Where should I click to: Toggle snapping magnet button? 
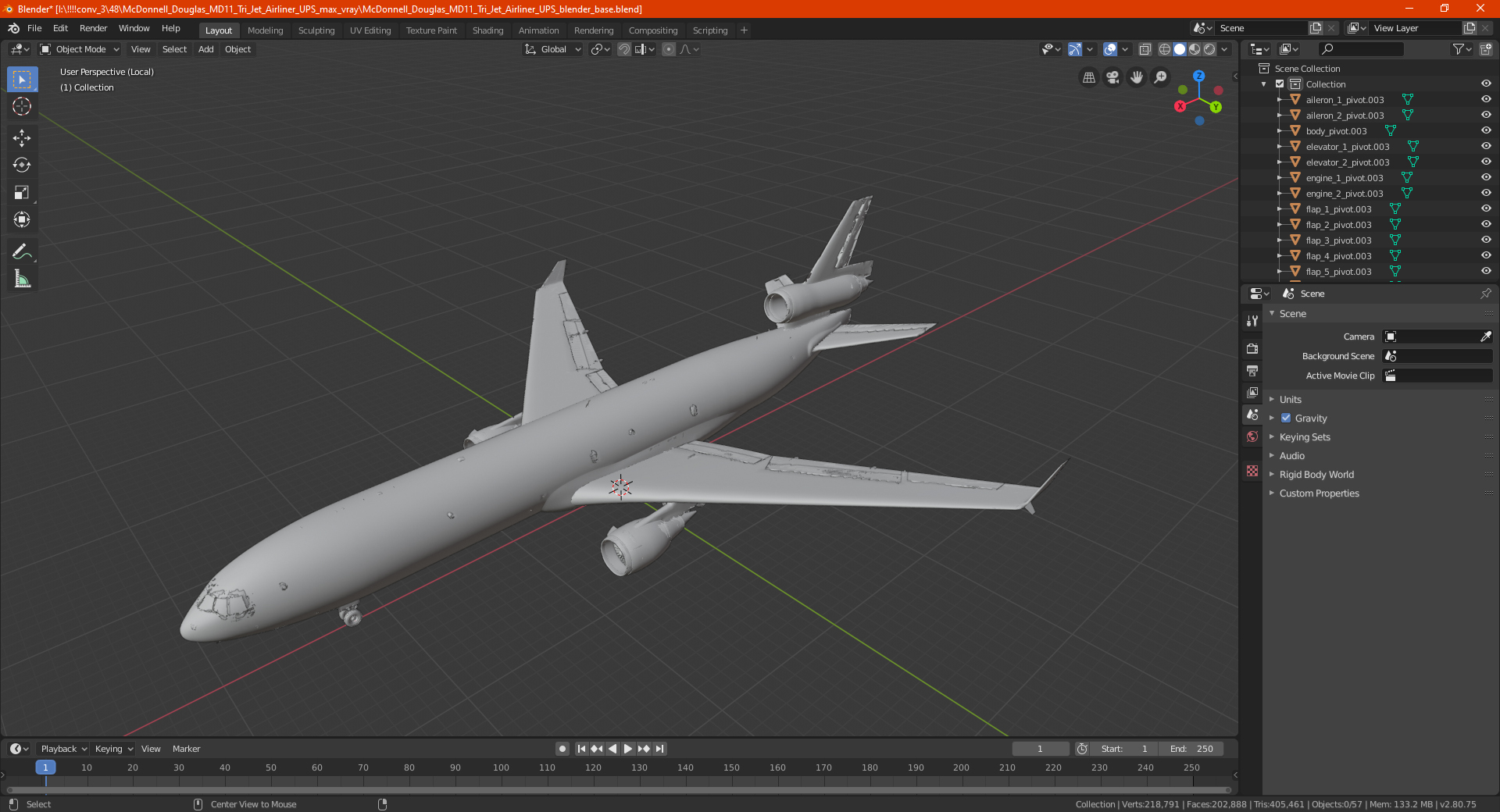point(624,49)
